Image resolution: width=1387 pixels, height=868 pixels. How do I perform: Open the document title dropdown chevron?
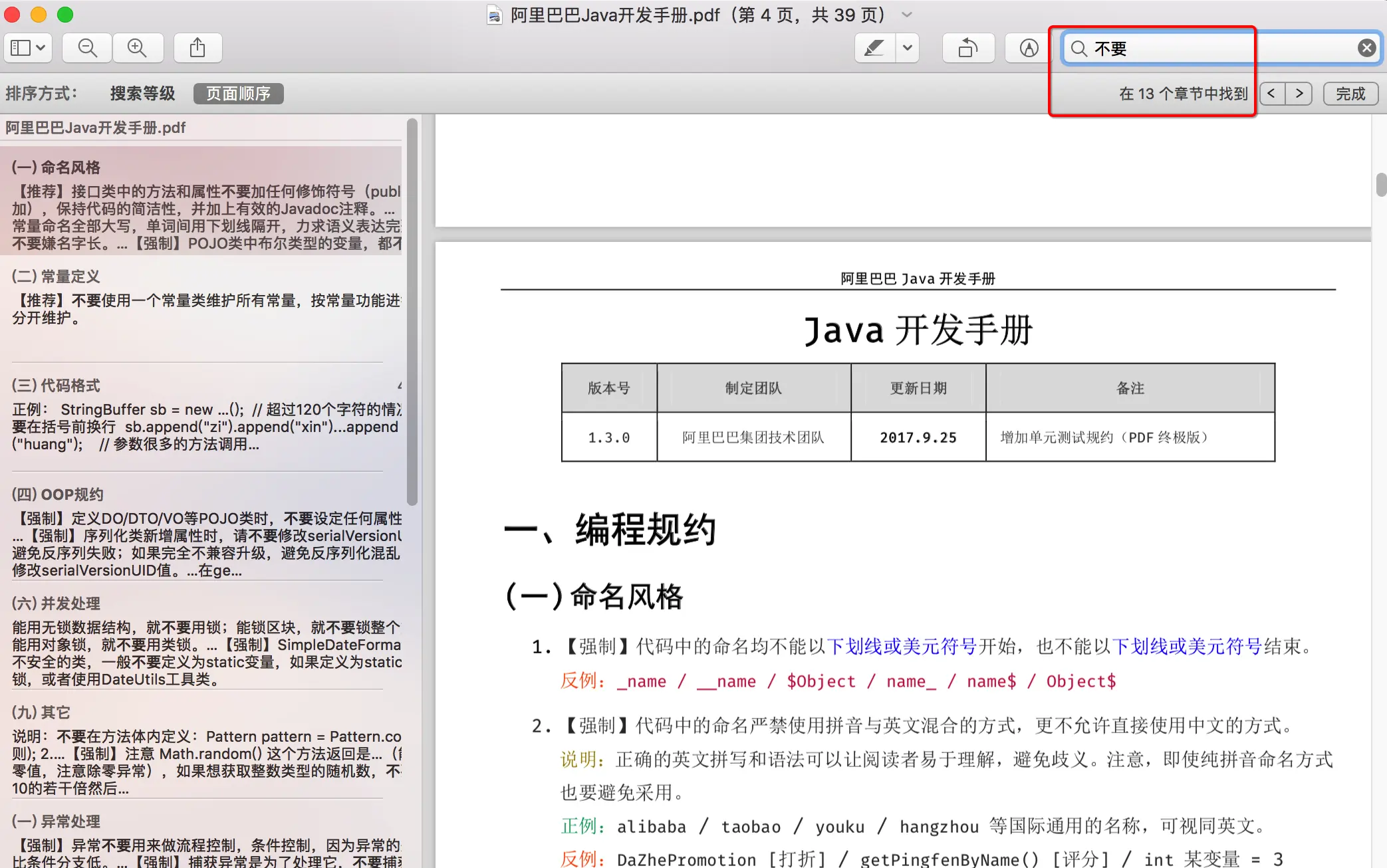[907, 15]
